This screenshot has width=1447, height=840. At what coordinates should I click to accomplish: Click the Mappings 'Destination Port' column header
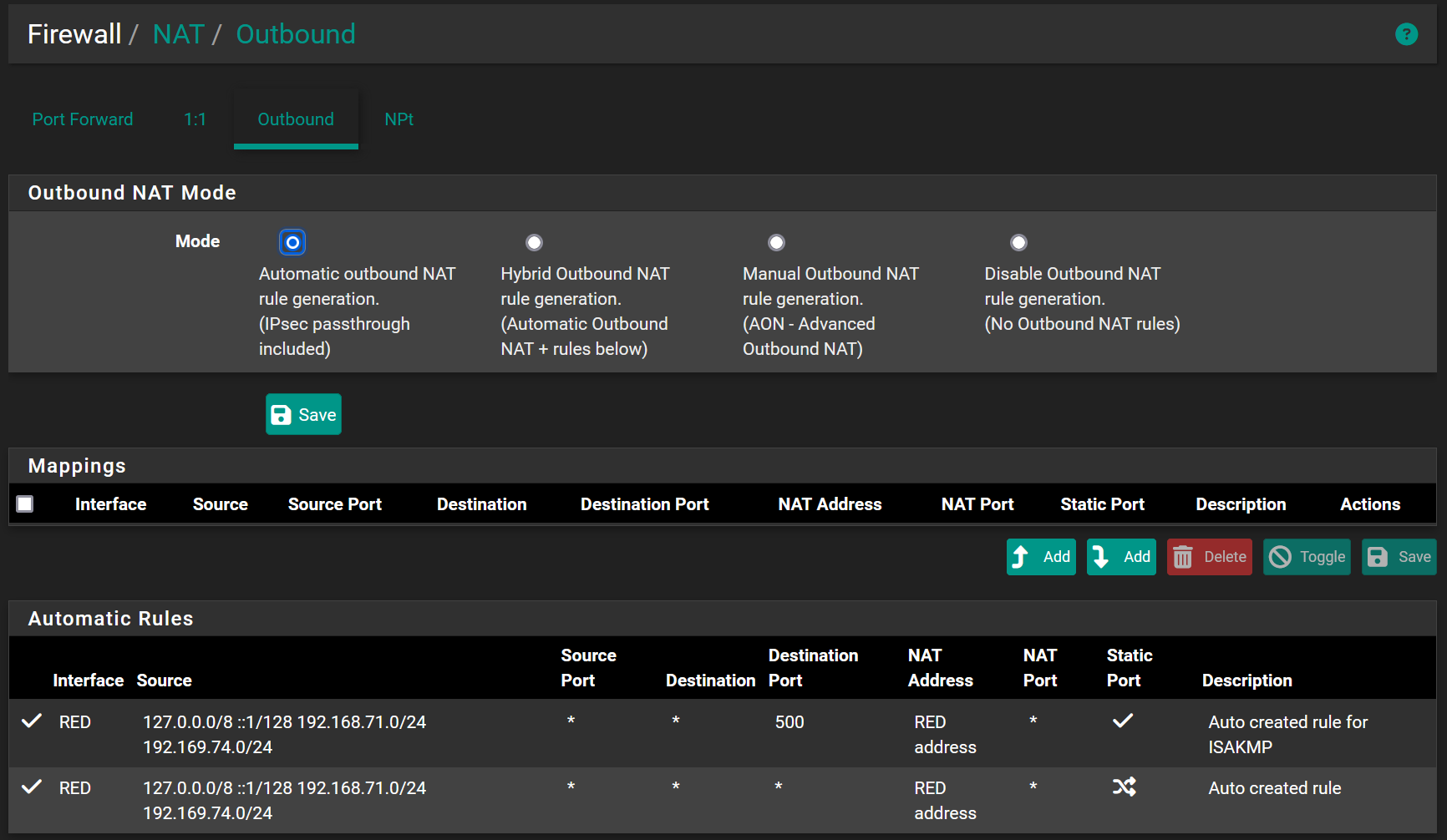(645, 504)
